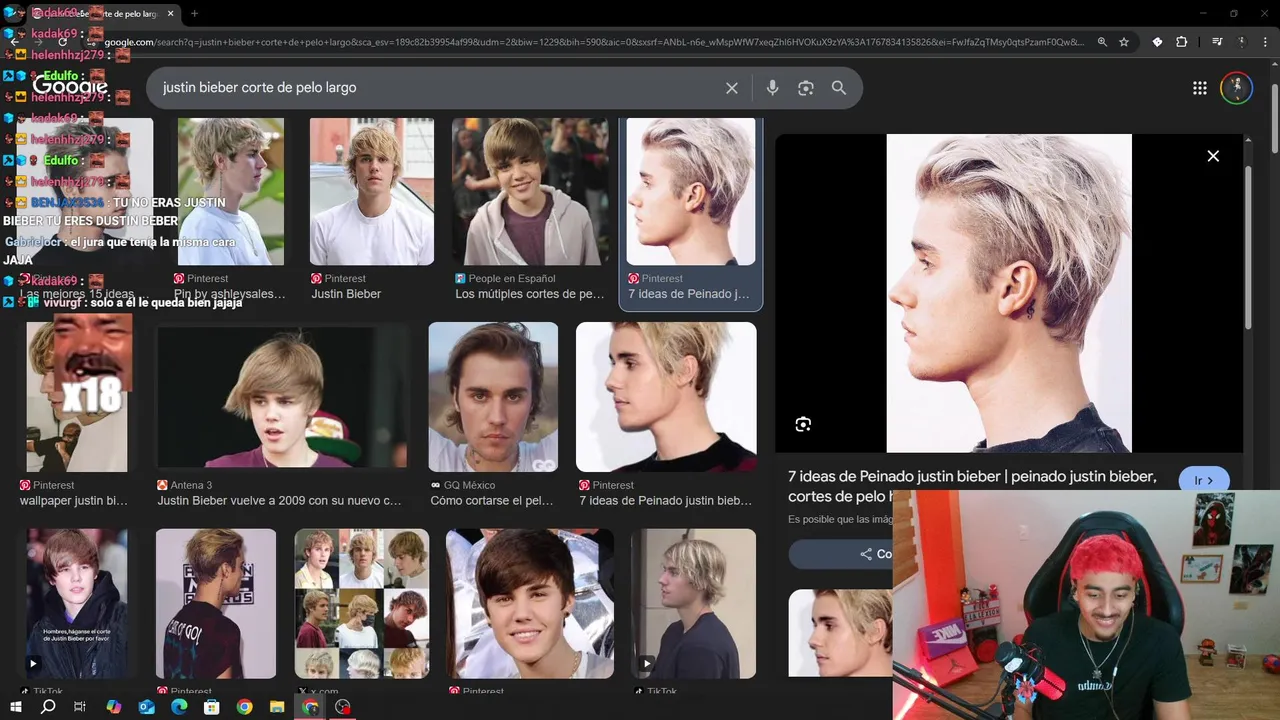
Task: Open Outlook from the taskbar
Action: coord(146,707)
